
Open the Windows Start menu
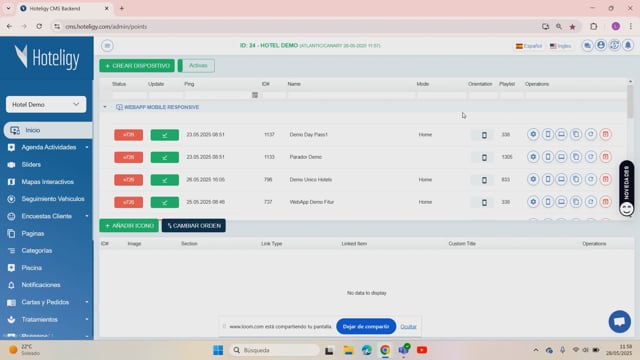(x=218, y=350)
